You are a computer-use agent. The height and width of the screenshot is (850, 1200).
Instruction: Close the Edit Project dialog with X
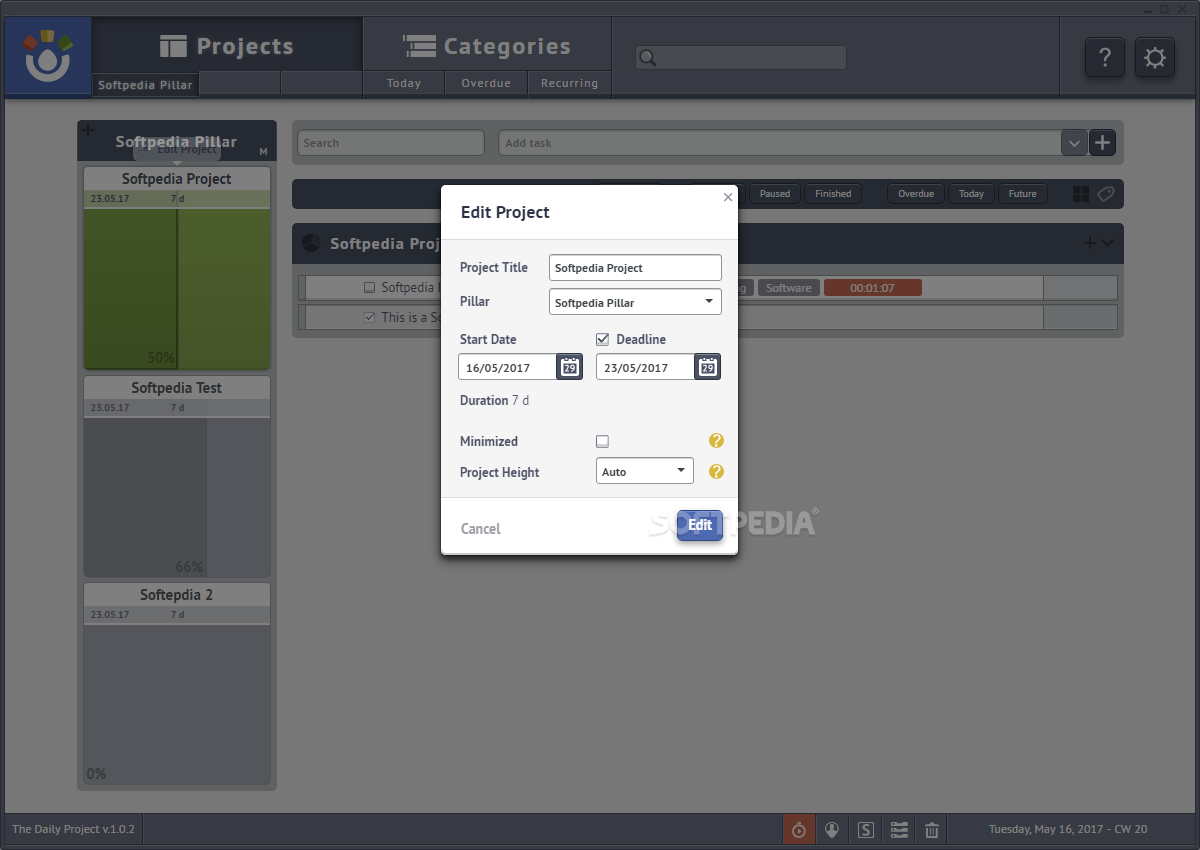click(x=728, y=198)
